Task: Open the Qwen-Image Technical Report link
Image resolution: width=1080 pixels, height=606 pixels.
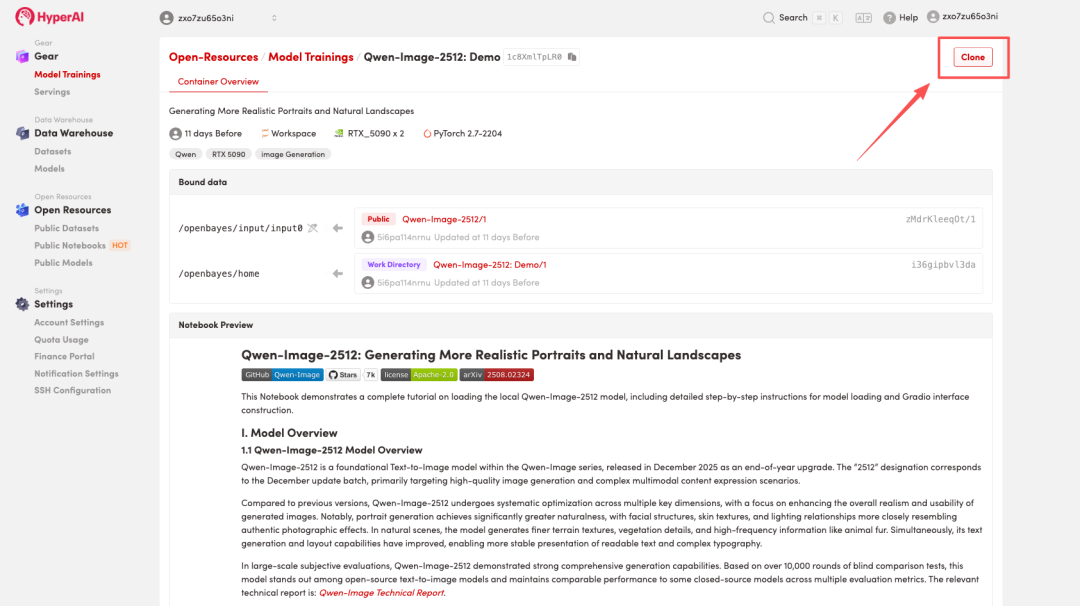Action: pos(382,593)
